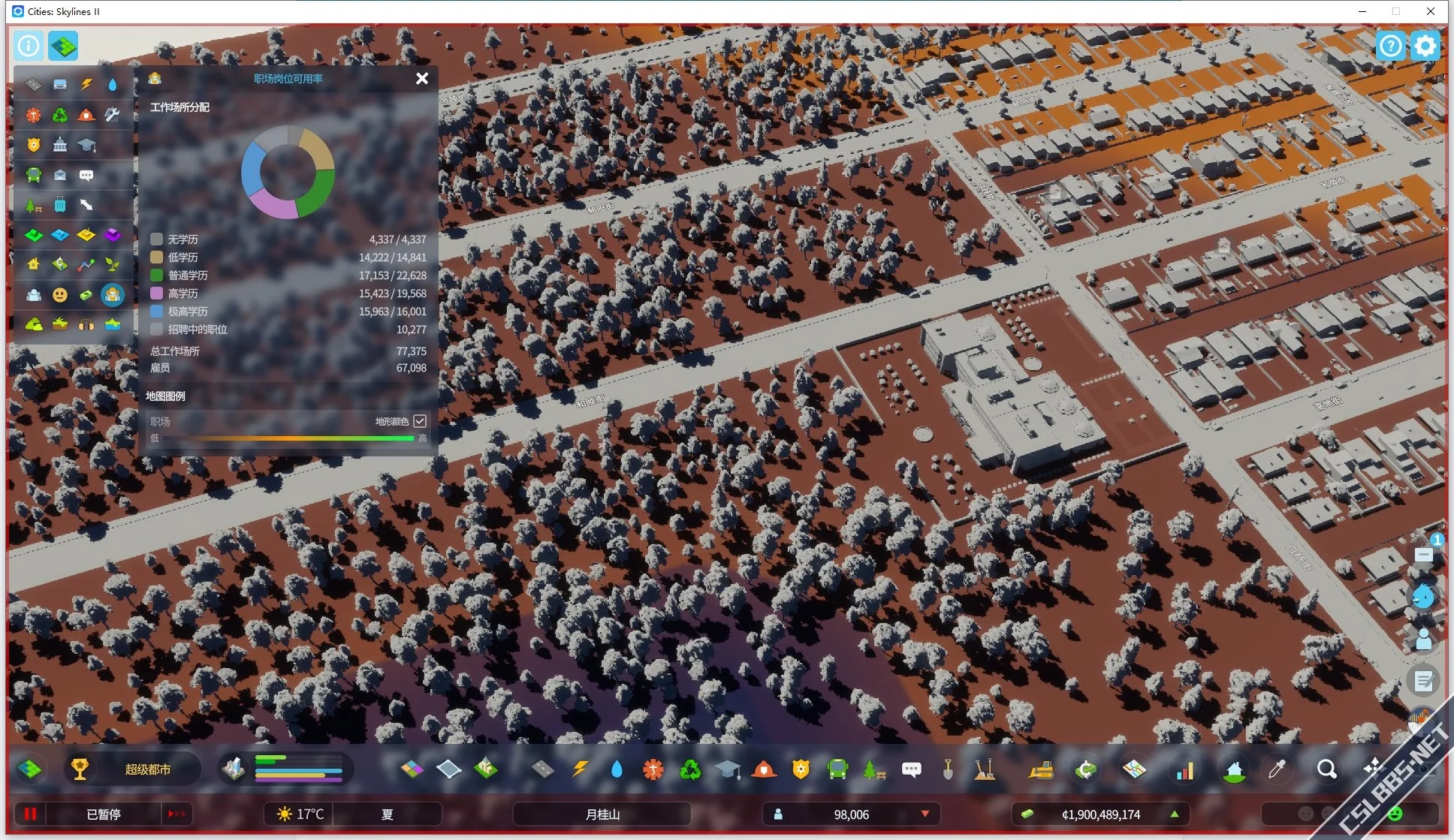The width and height of the screenshot is (1454, 840).
Task: Open the postal service envelope info view
Action: click(60, 175)
